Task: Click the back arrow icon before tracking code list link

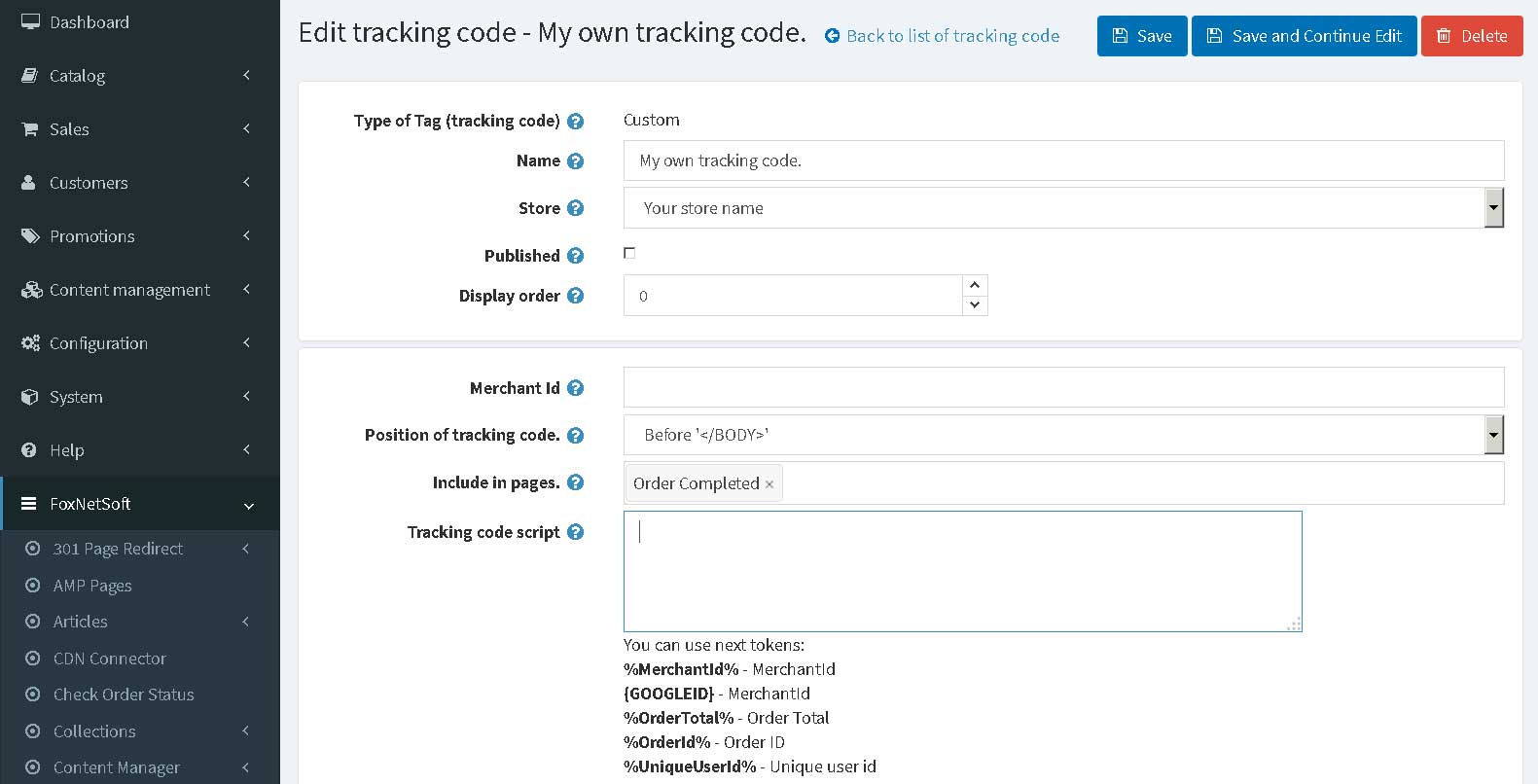Action: coord(832,36)
